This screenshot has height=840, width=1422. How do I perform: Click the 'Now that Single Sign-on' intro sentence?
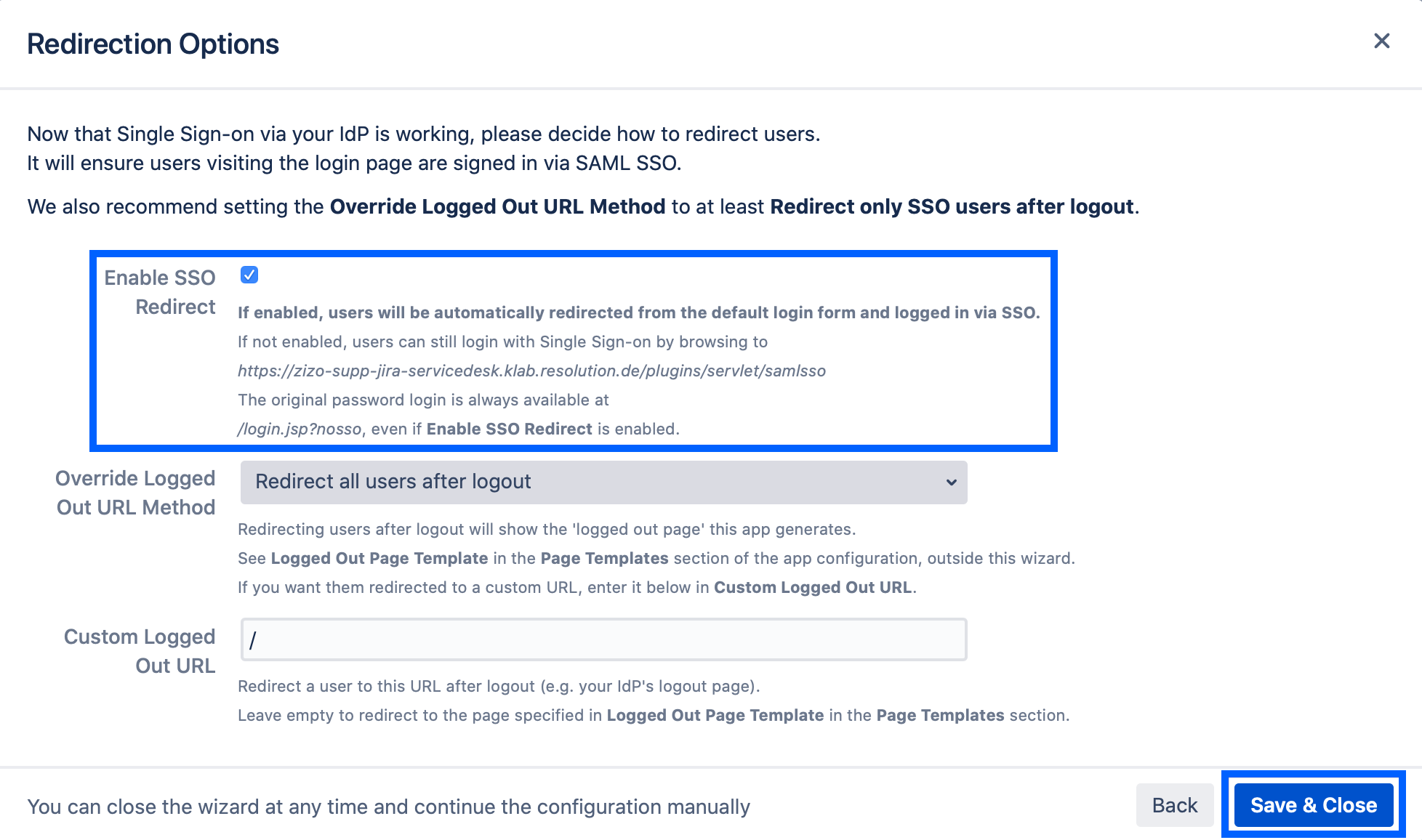point(423,134)
